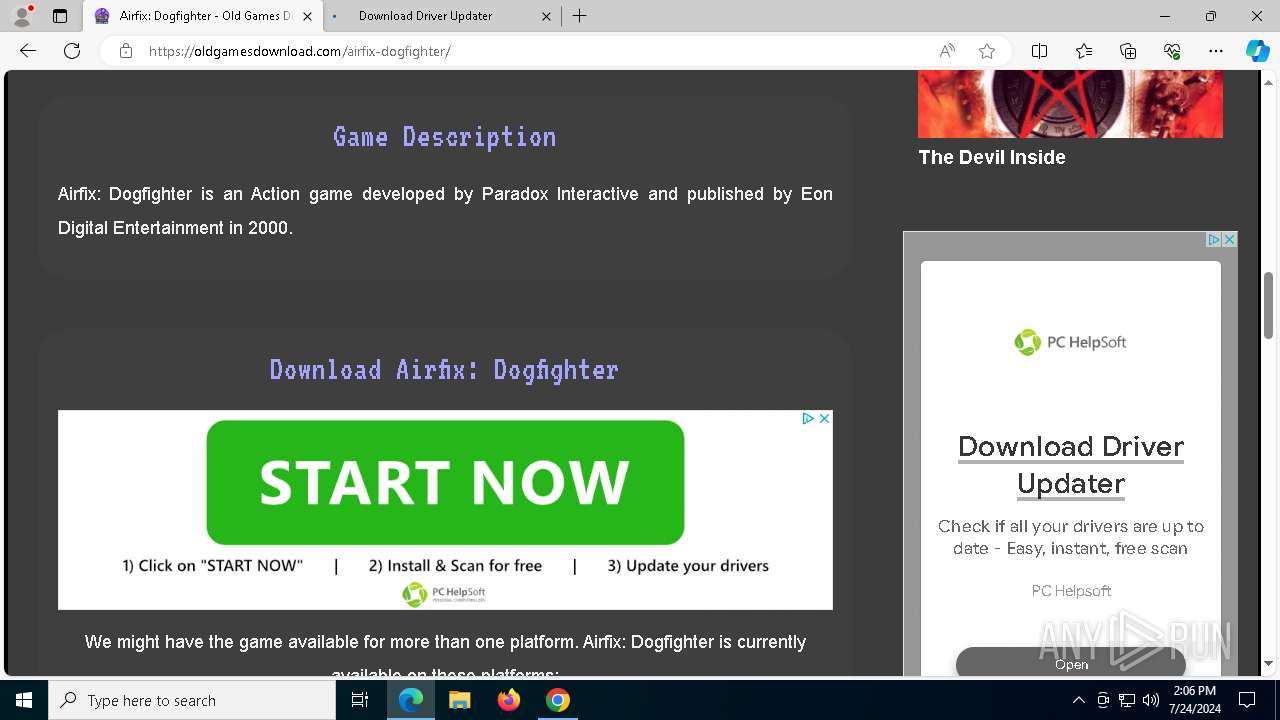The image size is (1280, 720).
Task: Launch Google Chrome from the taskbar
Action: (558, 700)
